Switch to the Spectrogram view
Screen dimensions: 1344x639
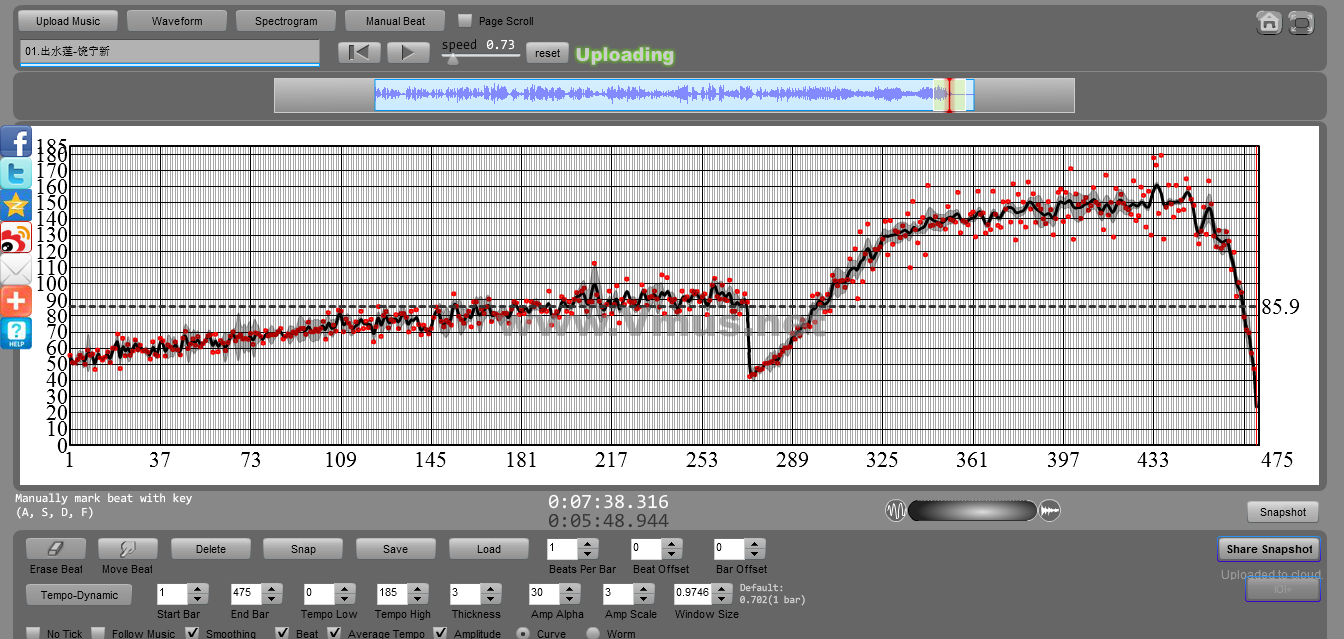tap(286, 21)
